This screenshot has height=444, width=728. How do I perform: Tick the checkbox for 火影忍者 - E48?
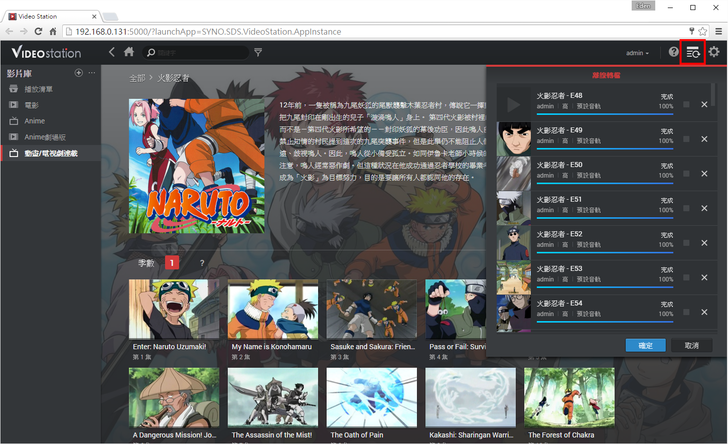[686, 106]
